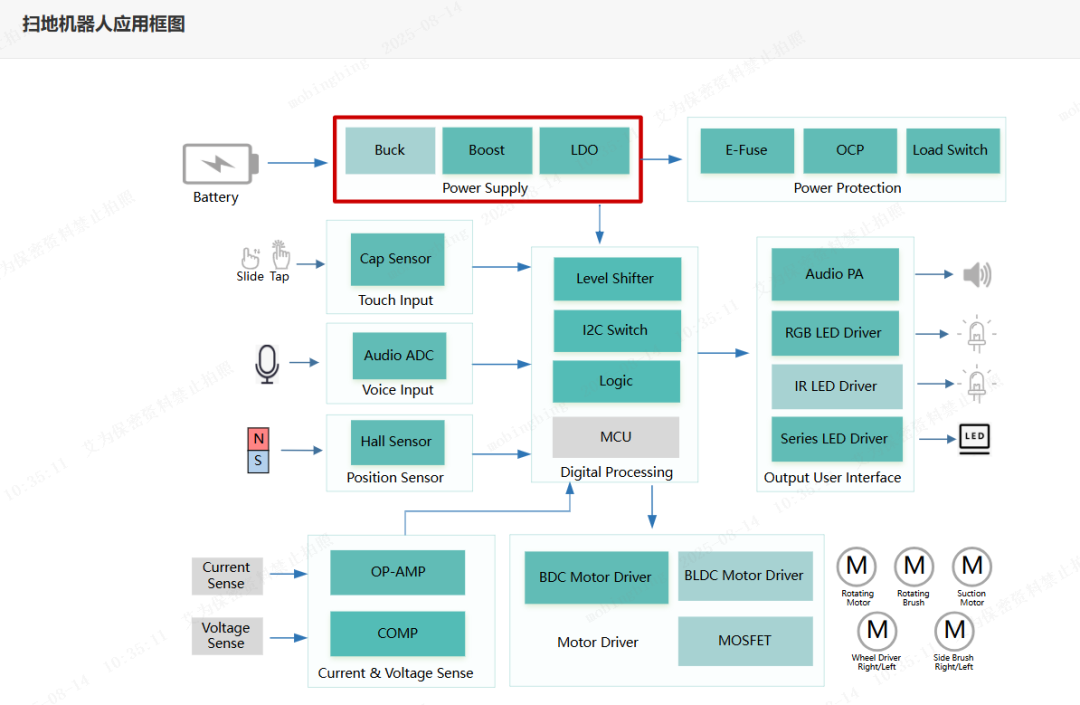1080x705 pixels.
Task: Click the N/S magnet icon
Action: (259, 450)
